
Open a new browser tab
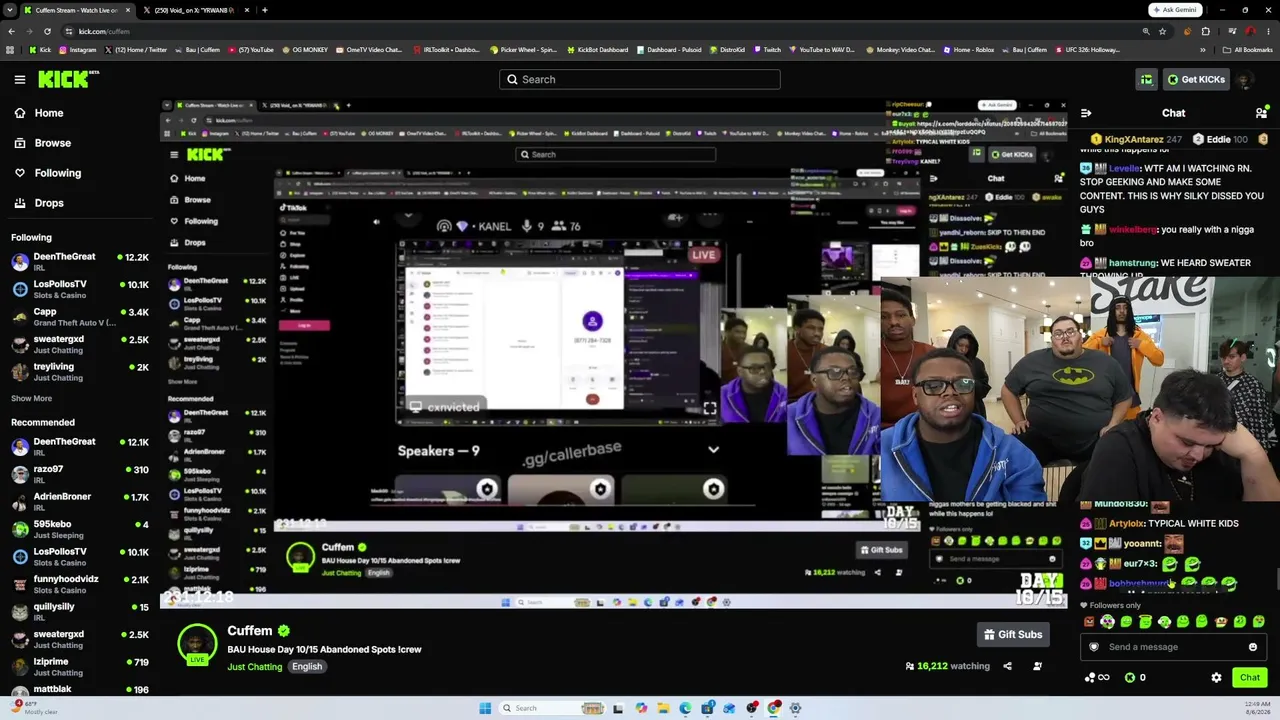[x=264, y=10]
